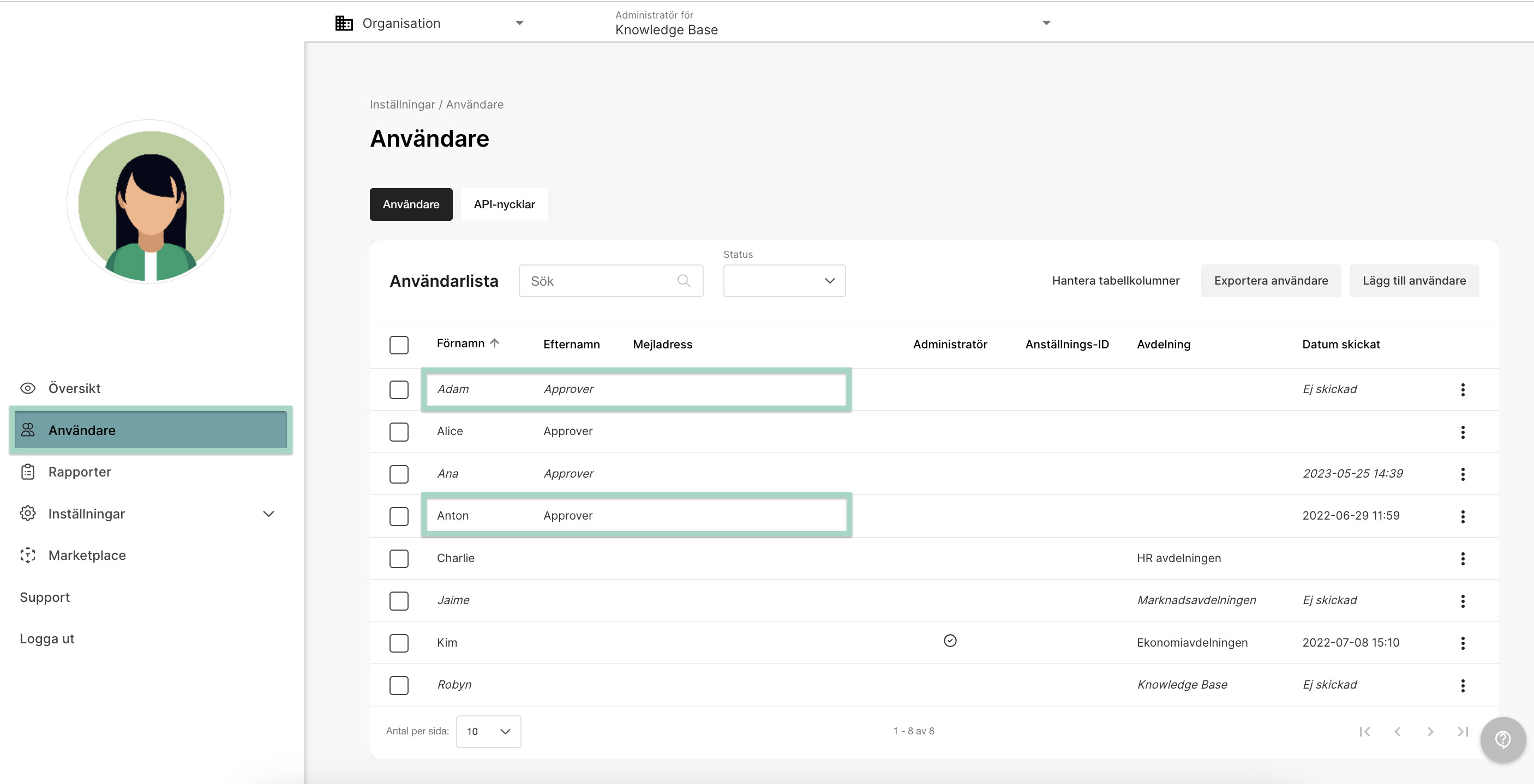1534x784 pixels.
Task: Click the search magnifier icon
Action: 684,280
